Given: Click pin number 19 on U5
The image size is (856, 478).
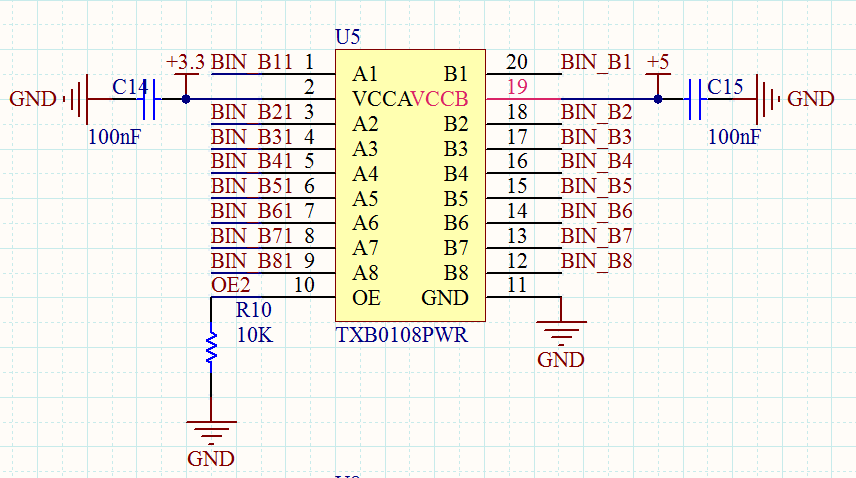Looking at the screenshot, I should click(x=517, y=87).
